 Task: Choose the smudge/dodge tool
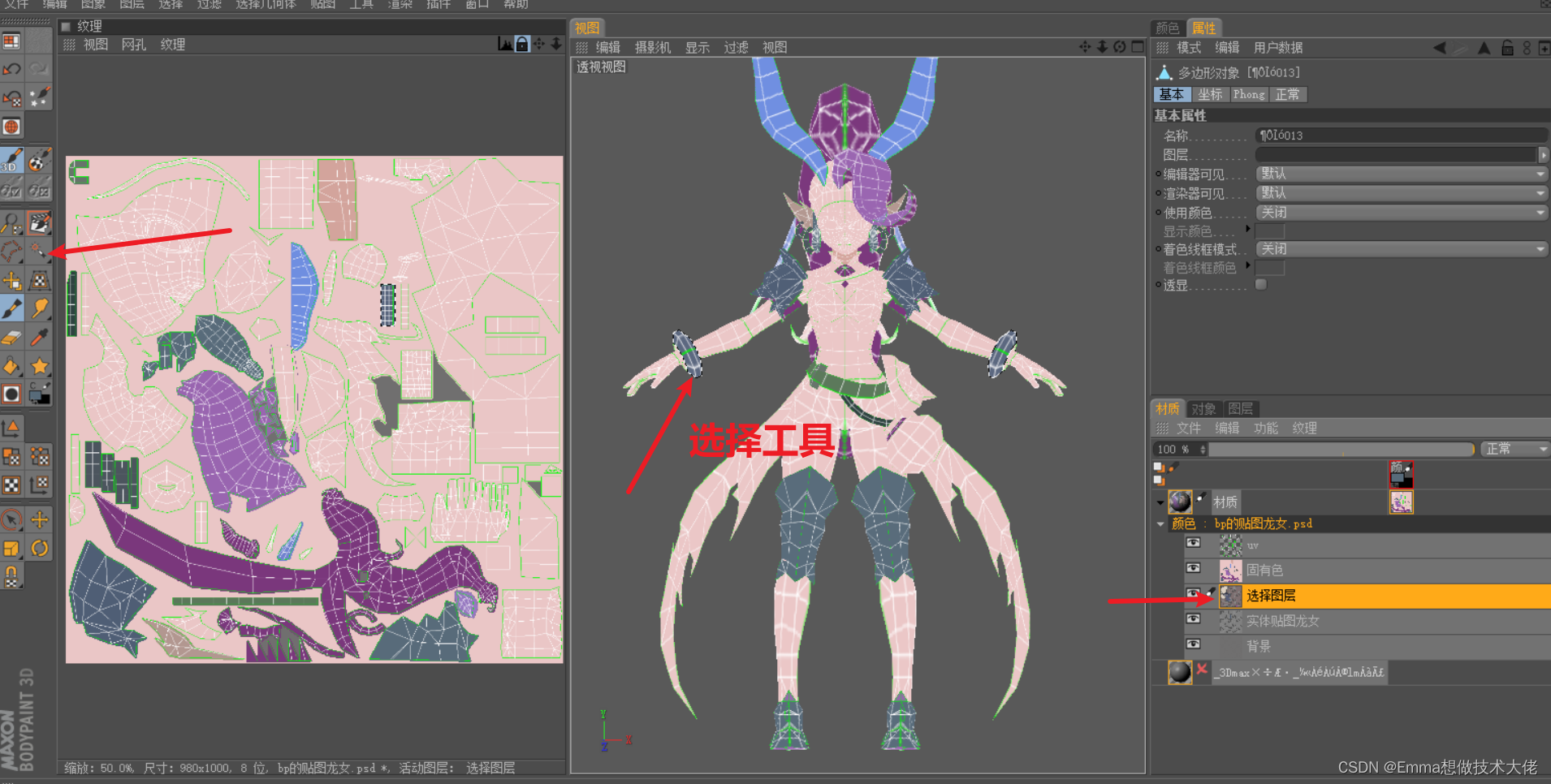[x=39, y=308]
